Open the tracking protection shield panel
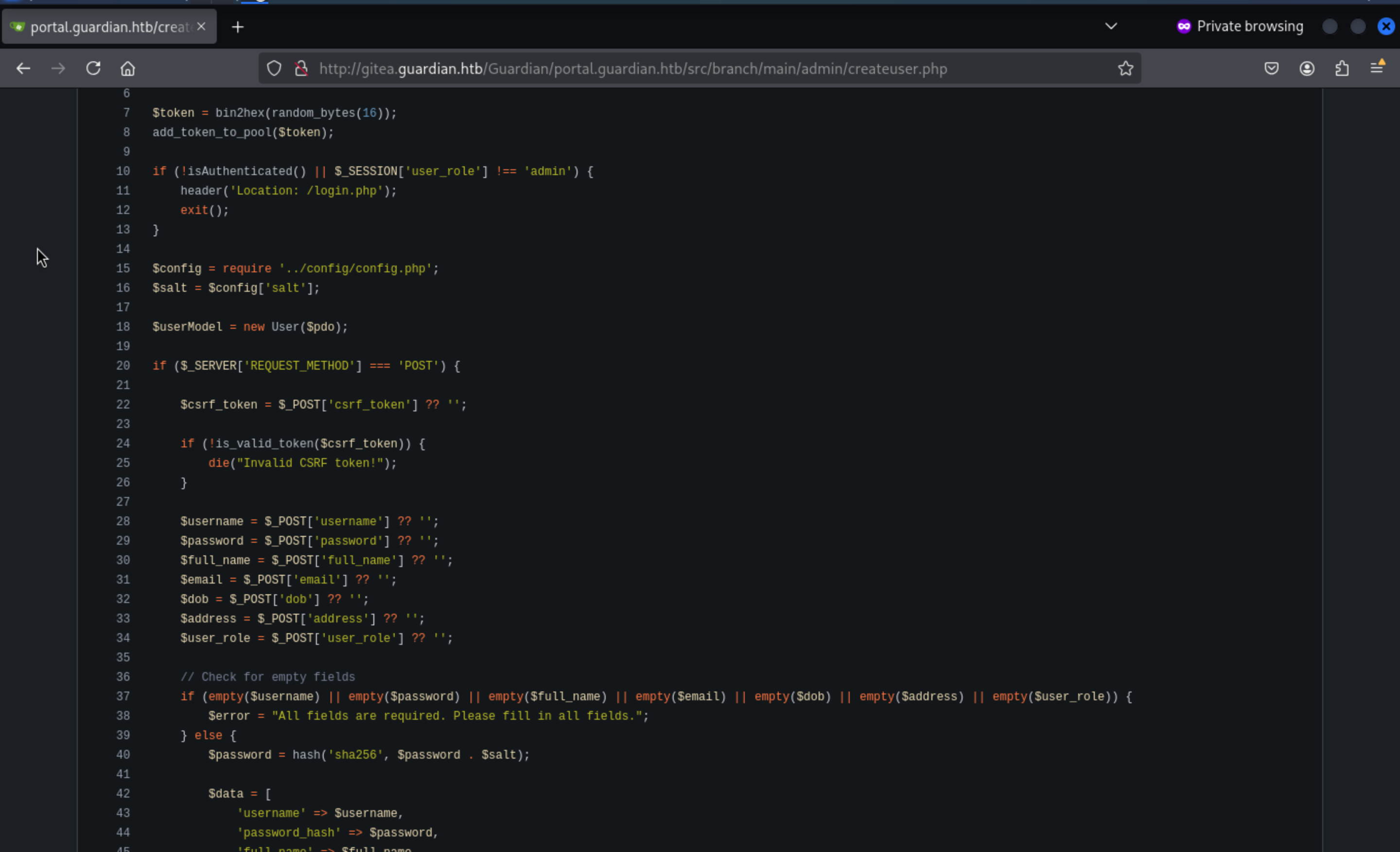 tap(275, 69)
